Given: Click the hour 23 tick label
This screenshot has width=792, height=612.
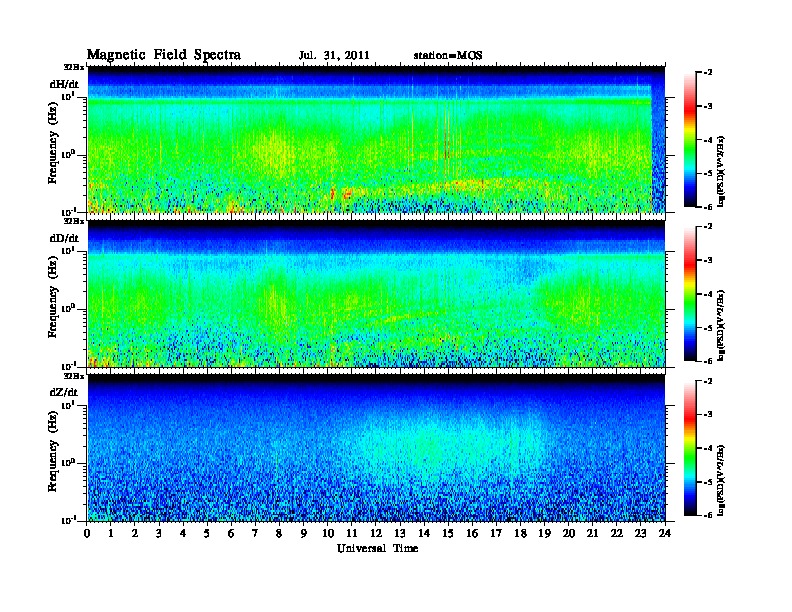Looking at the screenshot, I should (x=640, y=533).
